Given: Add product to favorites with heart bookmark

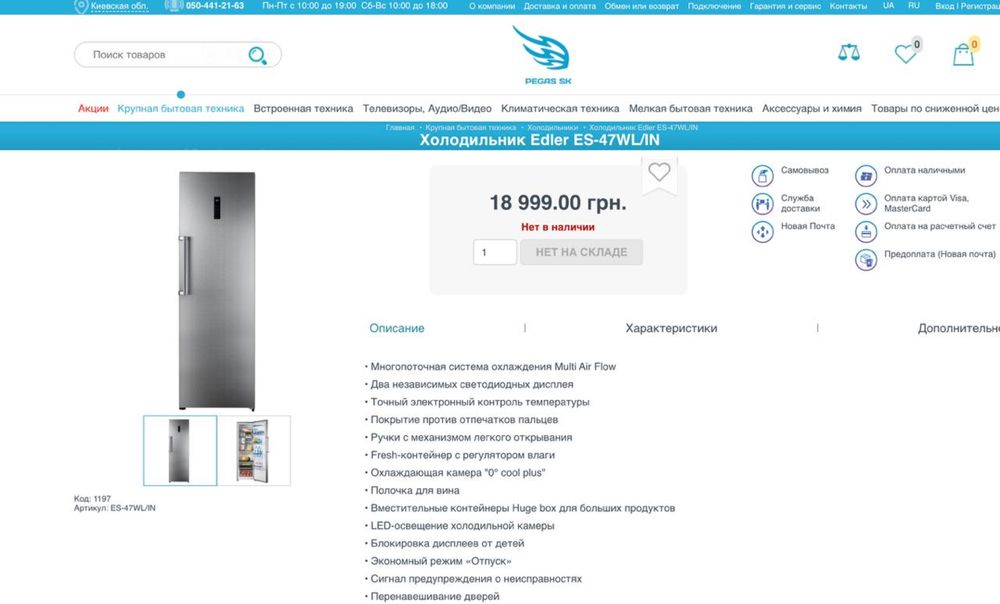Looking at the screenshot, I should pos(659,172).
